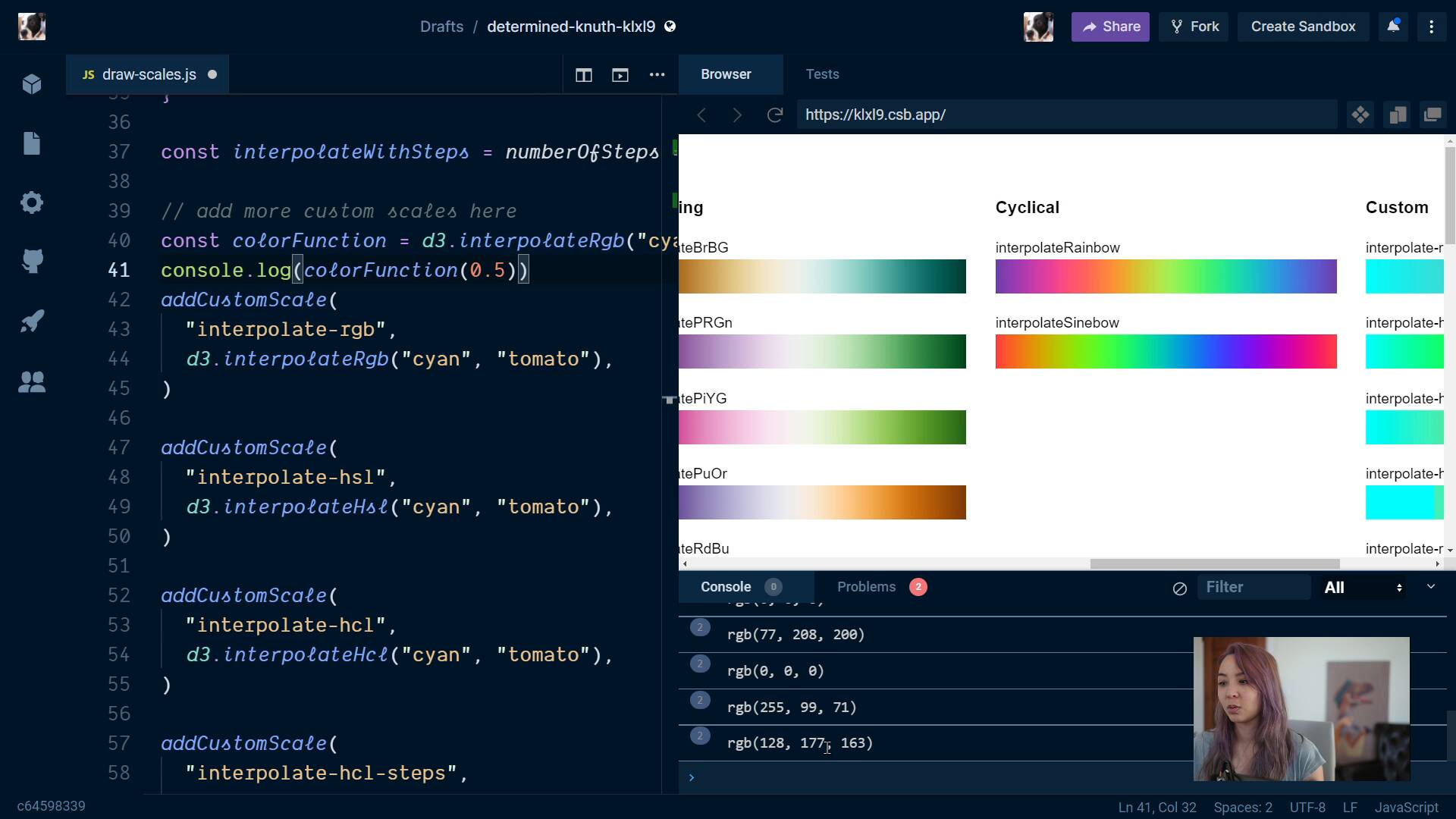Select the interpolateRainbow gradient swatch

pyautogui.click(x=1166, y=276)
